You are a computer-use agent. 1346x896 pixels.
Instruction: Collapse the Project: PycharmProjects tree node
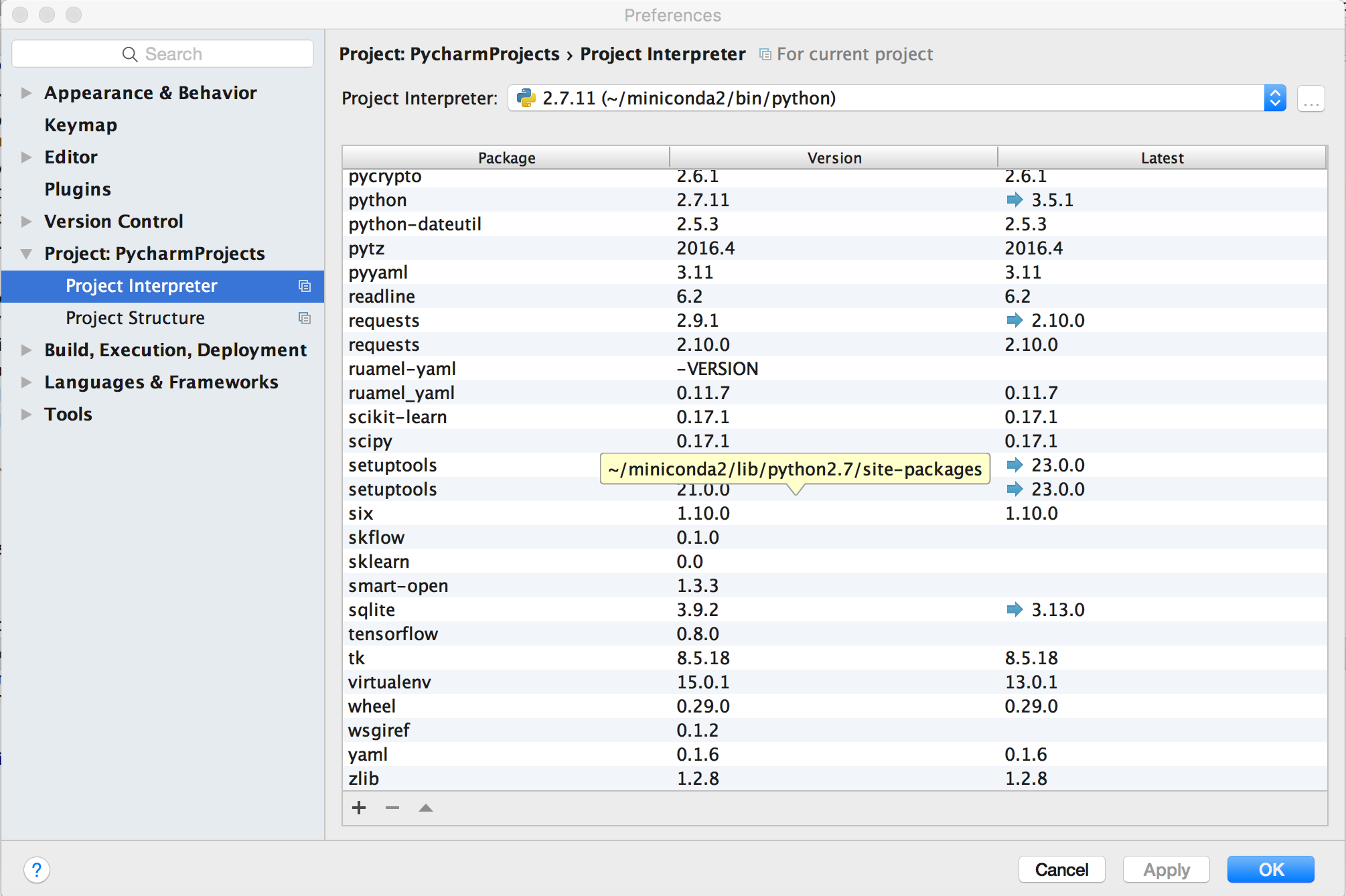pyautogui.click(x=26, y=254)
